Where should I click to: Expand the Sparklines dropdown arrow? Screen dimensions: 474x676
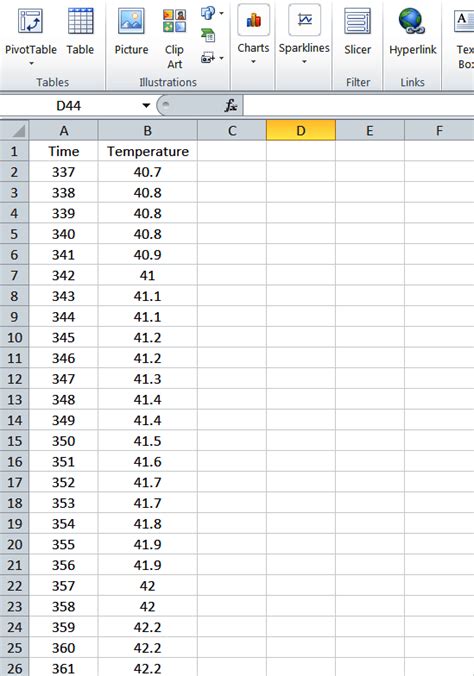tap(304, 62)
